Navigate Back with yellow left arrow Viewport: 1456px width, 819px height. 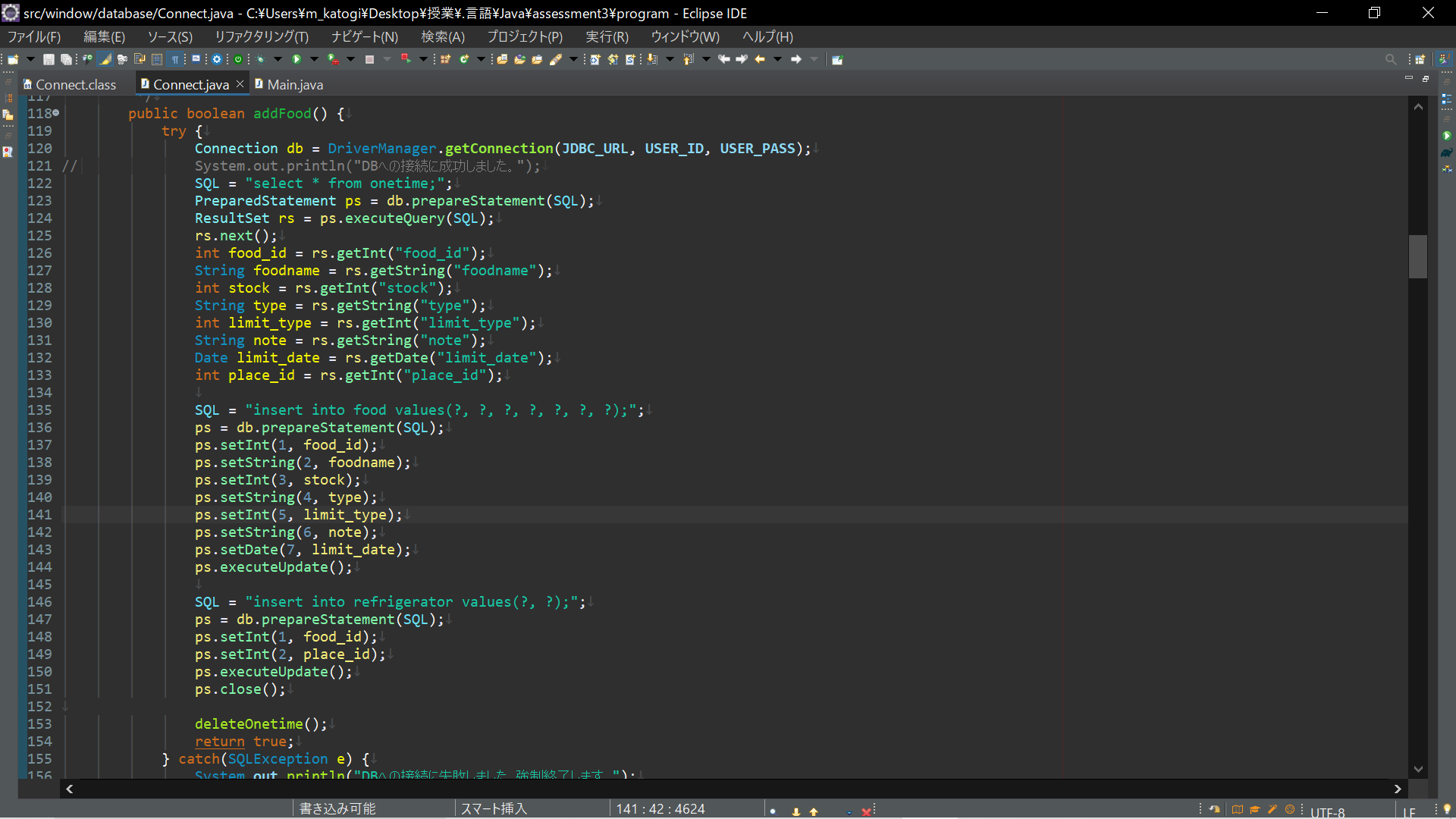click(760, 59)
